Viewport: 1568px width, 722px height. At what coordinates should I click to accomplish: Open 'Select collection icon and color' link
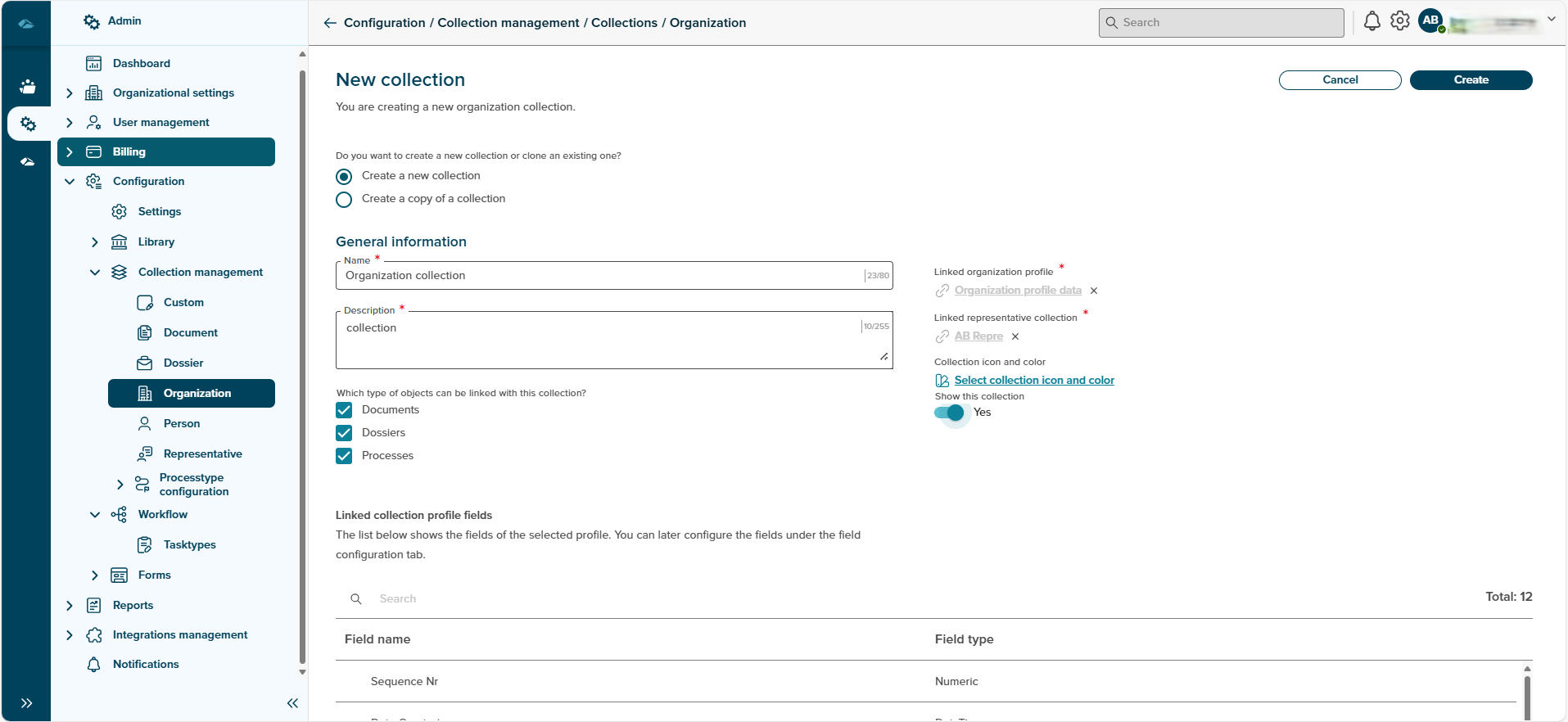point(1033,381)
